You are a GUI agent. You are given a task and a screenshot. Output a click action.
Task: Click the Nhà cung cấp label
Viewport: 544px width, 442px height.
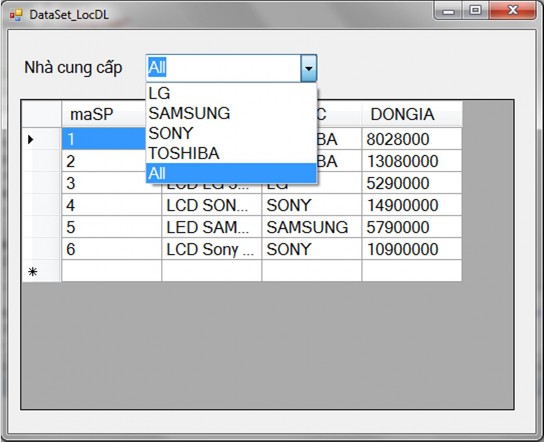point(73,68)
